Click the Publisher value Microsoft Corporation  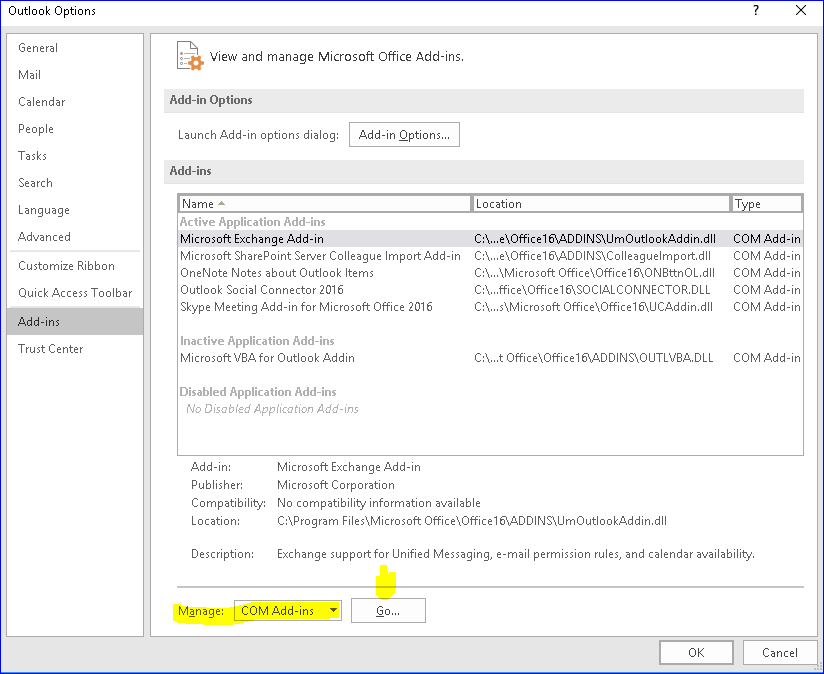[x=335, y=485]
